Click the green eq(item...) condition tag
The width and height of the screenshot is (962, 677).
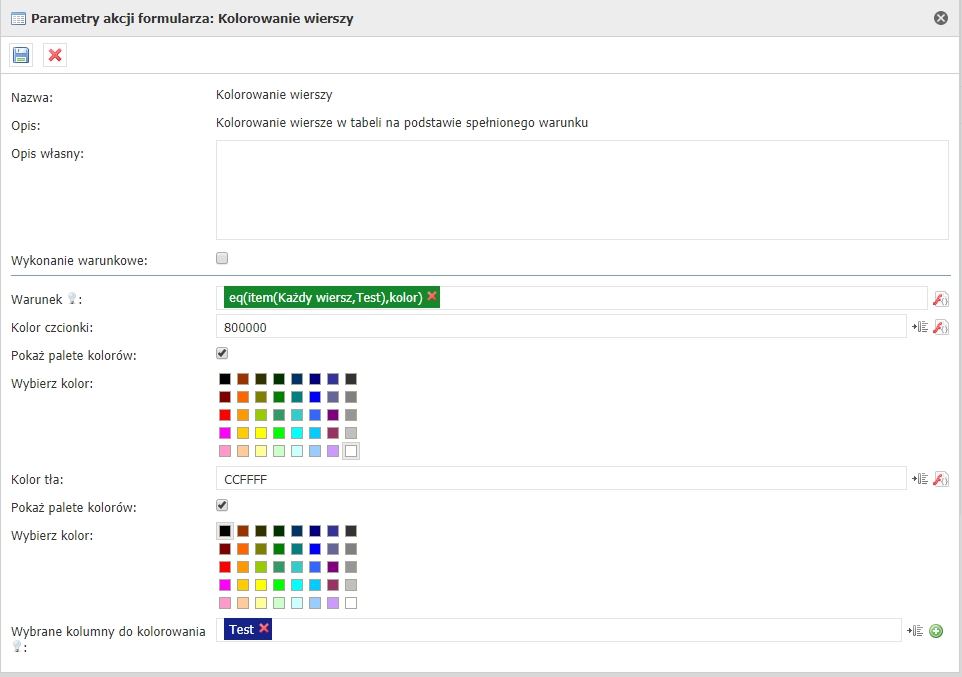323,297
